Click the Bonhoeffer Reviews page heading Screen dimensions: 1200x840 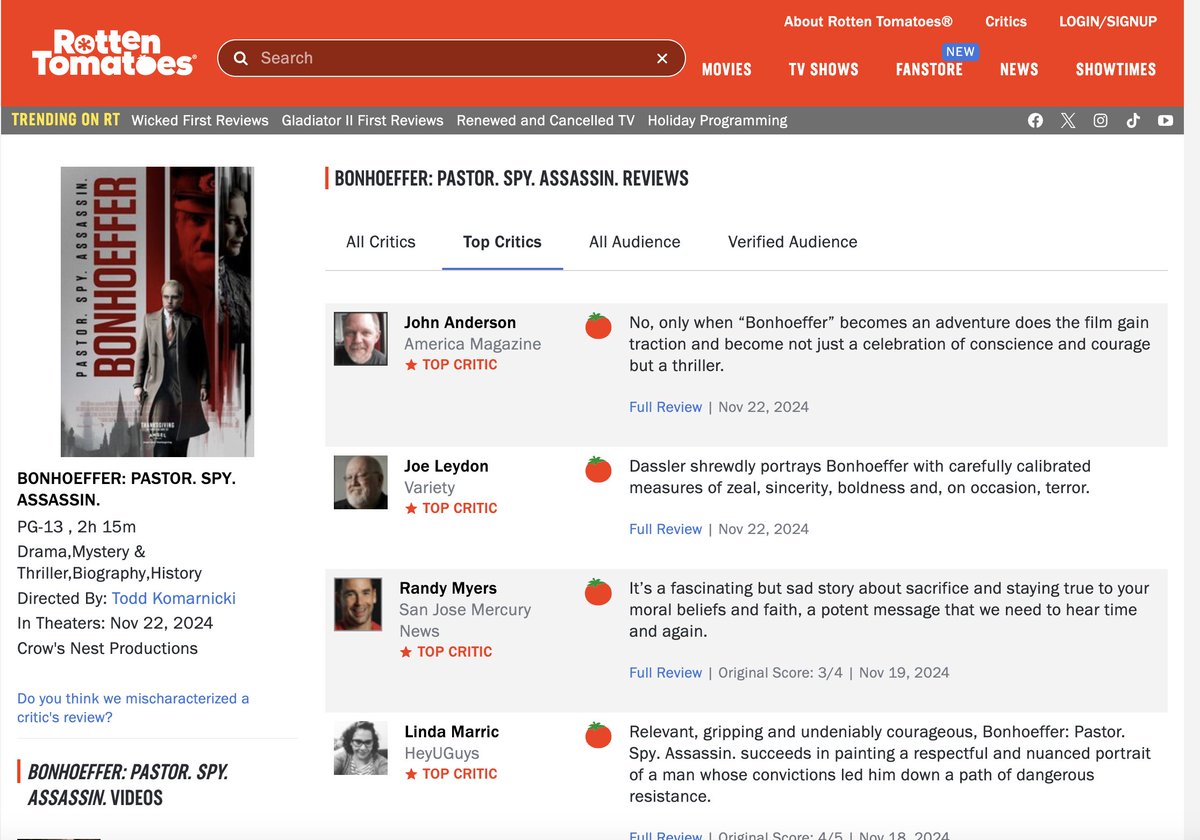pos(511,179)
